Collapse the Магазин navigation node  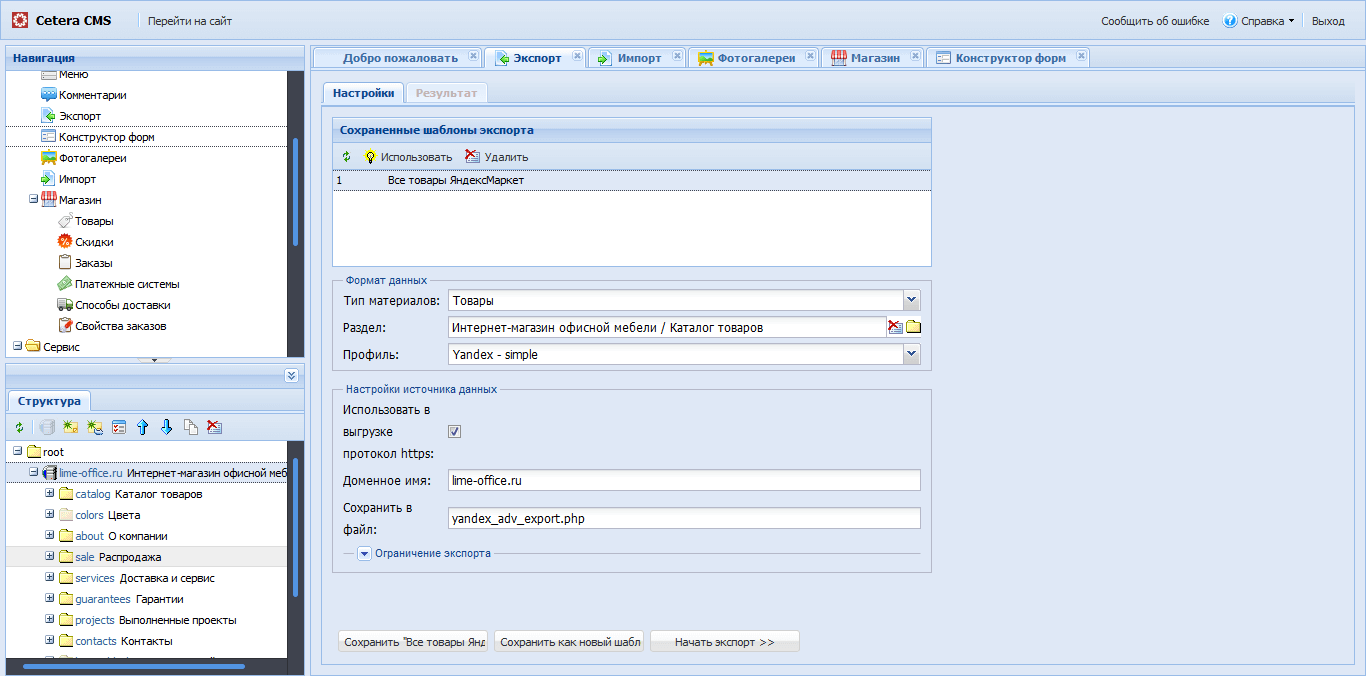click(33, 200)
